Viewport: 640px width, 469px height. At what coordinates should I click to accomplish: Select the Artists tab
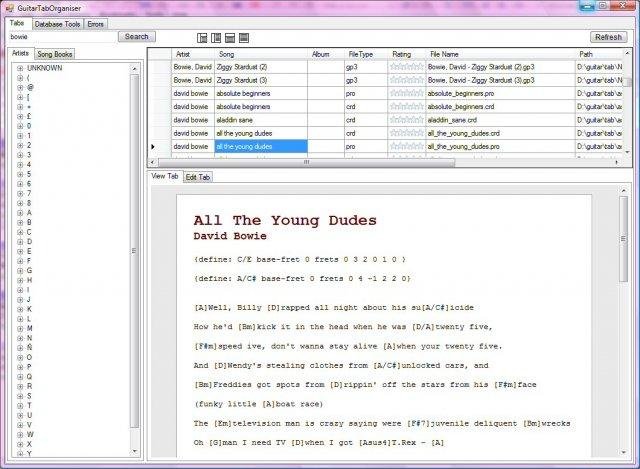[20, 53]
